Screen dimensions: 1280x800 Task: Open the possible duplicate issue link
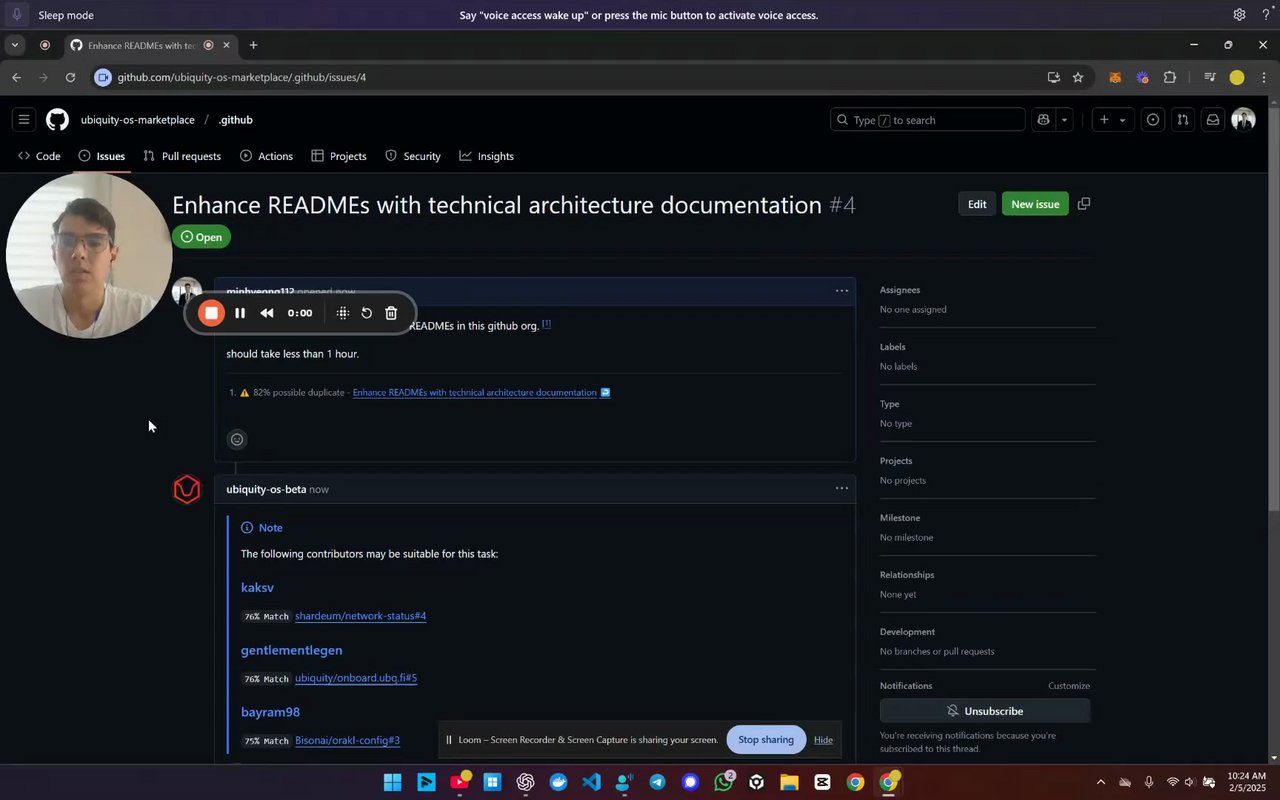tap(475, 393)
